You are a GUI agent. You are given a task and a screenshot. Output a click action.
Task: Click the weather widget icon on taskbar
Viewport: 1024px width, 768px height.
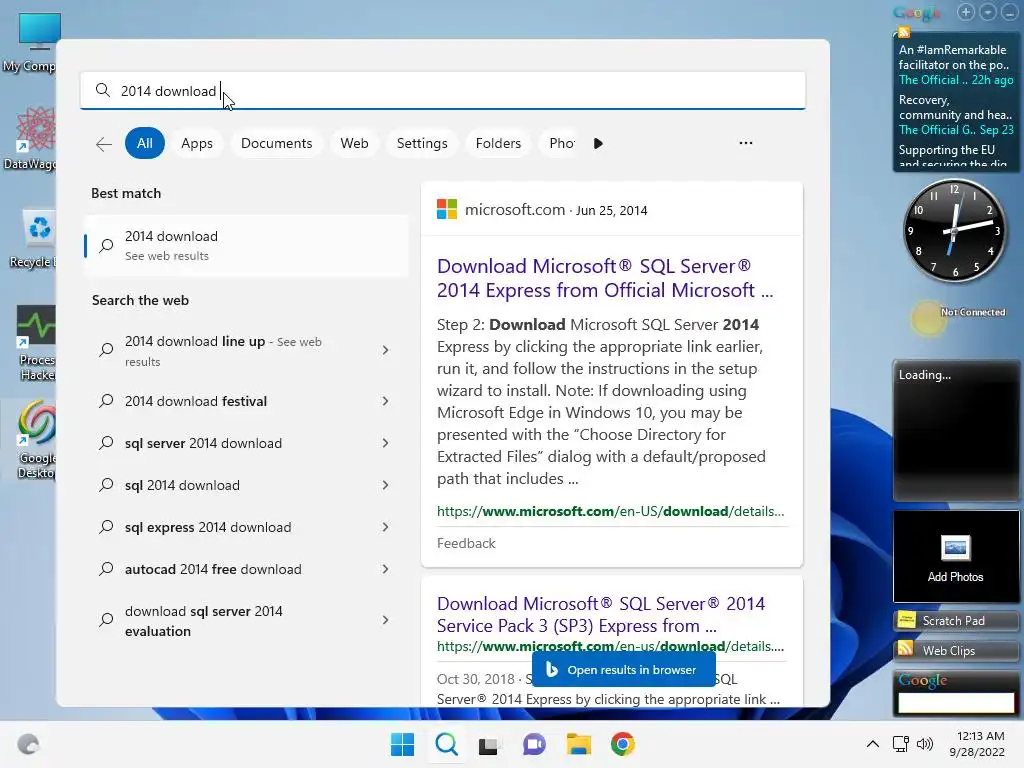(x=28, y=744)
